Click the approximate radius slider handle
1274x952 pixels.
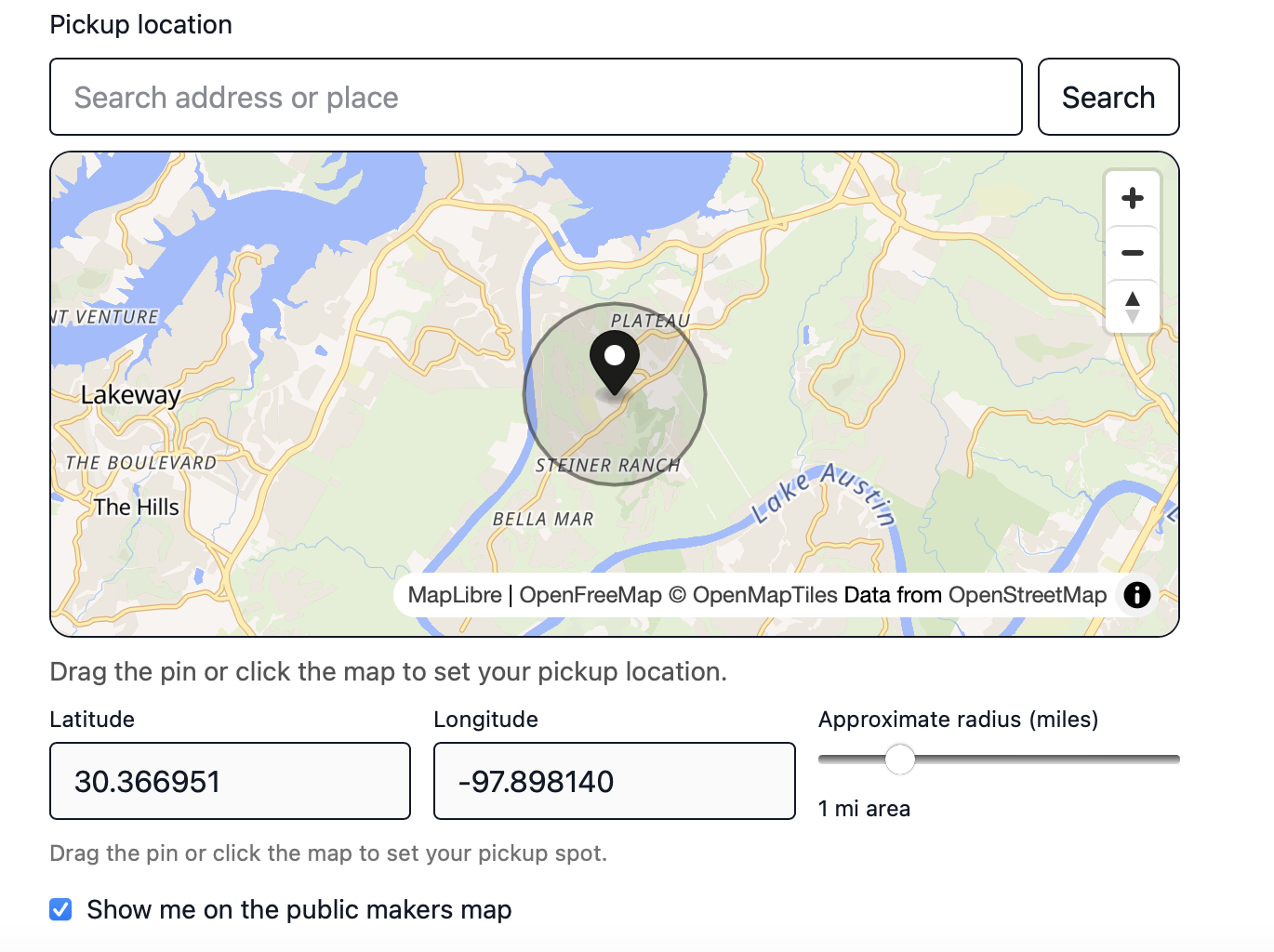[899, 760]
